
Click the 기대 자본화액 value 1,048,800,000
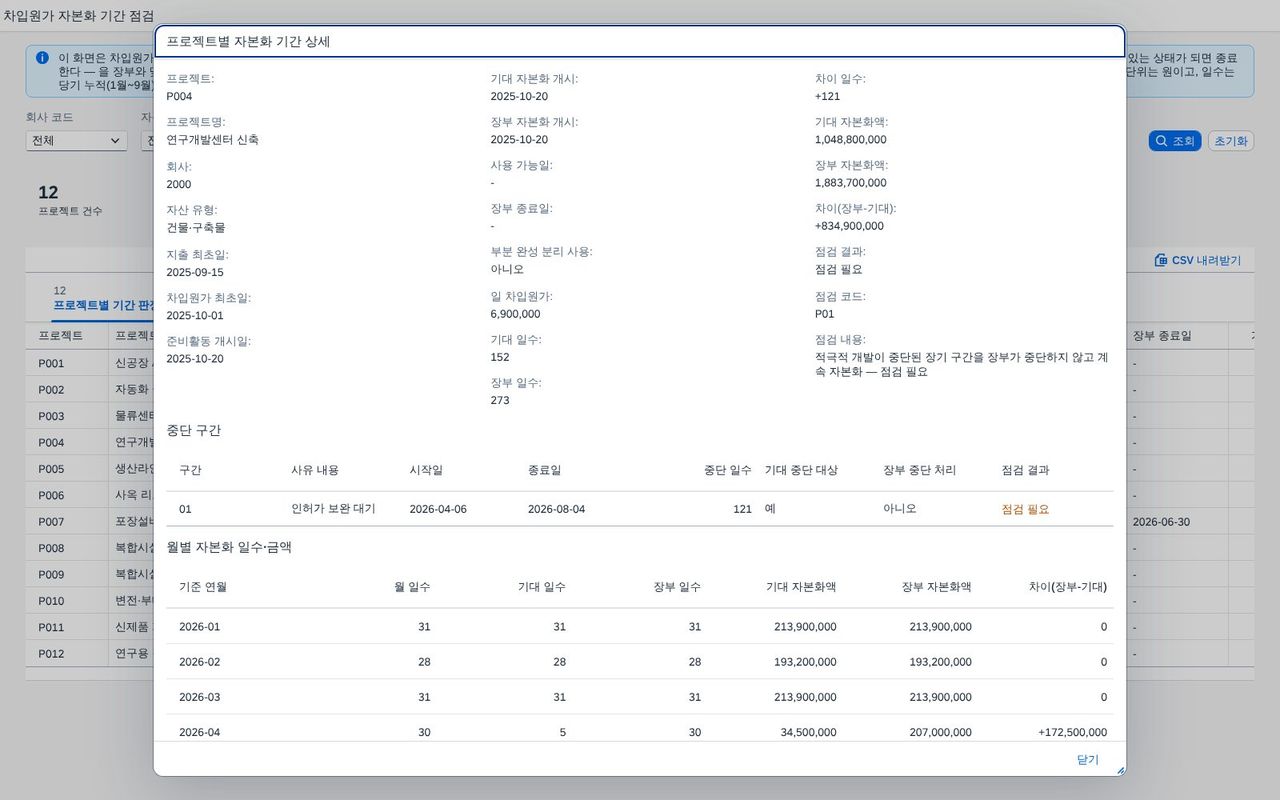tap(851, 140)
